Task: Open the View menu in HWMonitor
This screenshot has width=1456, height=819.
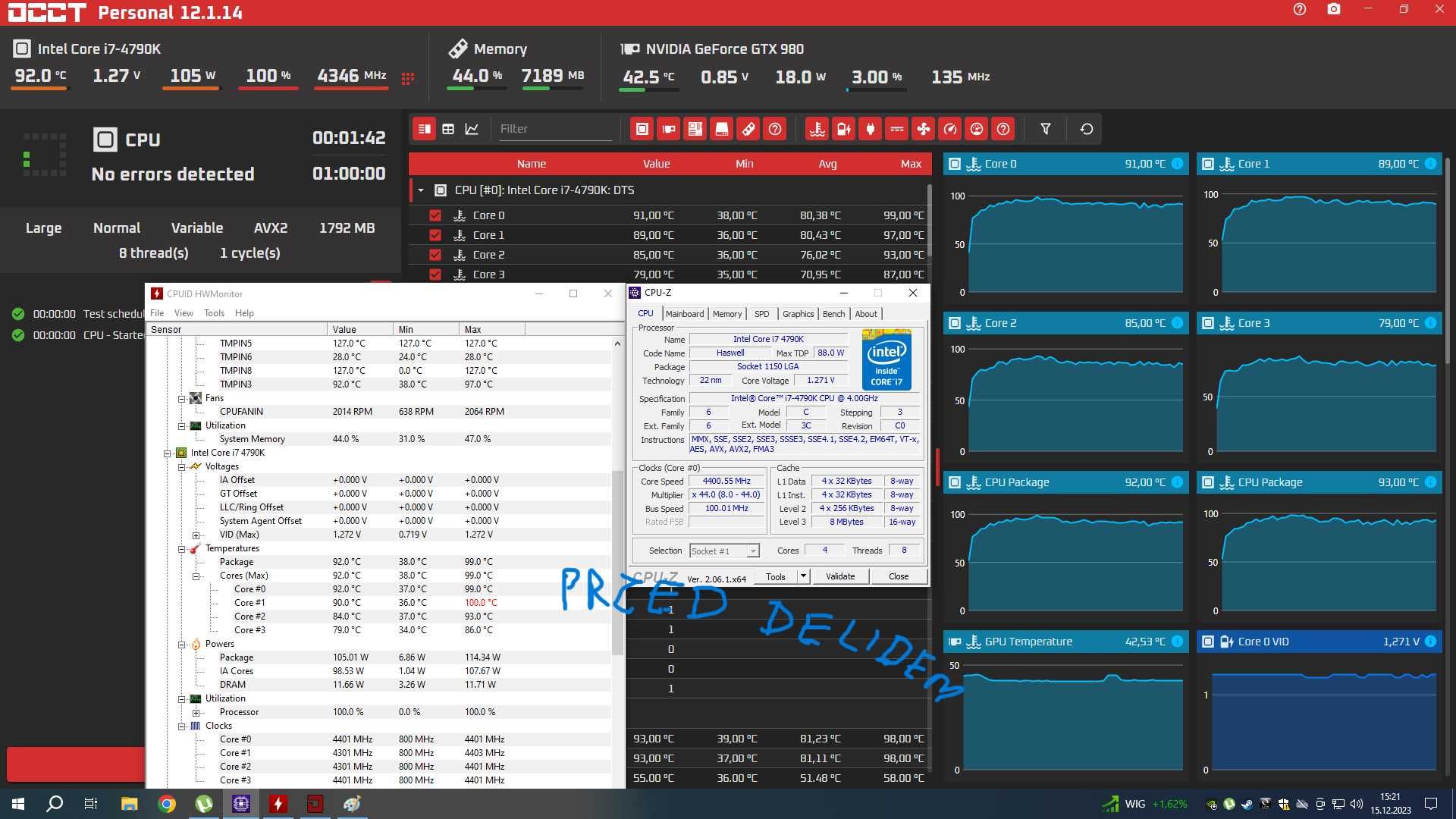Action: [x=184, y=313]
